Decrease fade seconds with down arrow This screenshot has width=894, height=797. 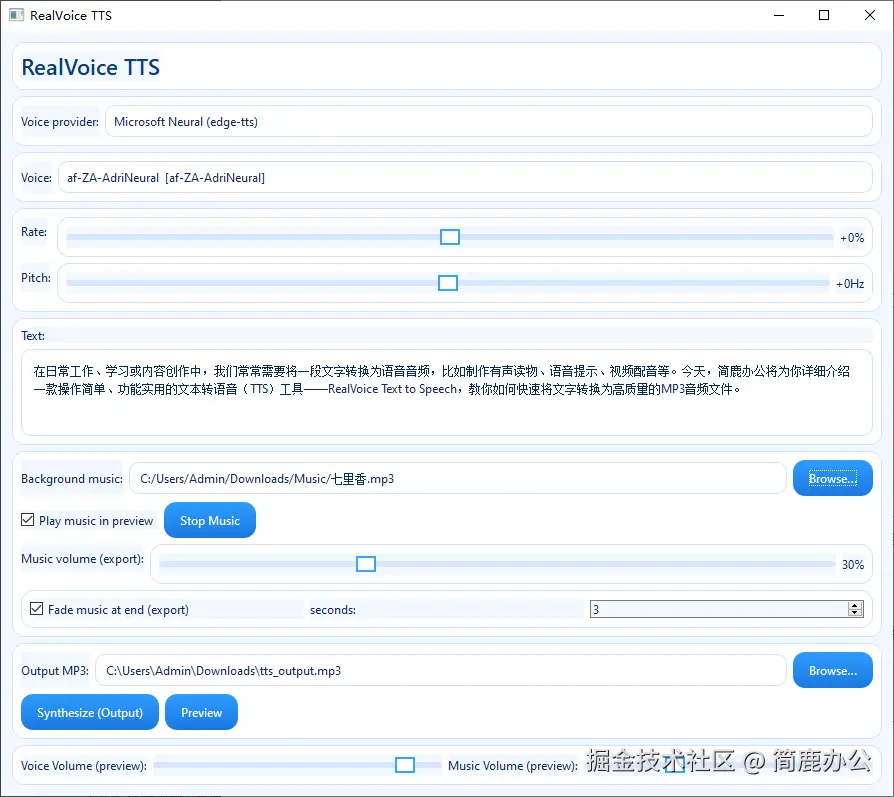coord(855,613)
